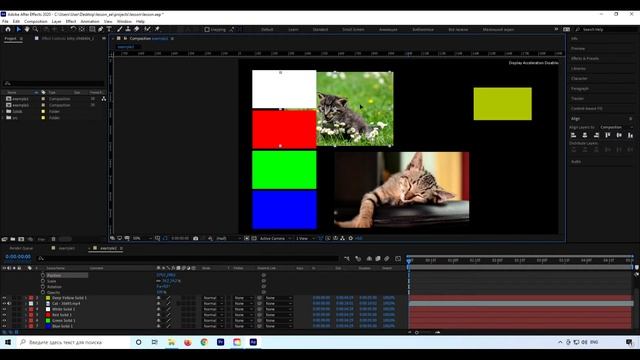This screenshot has height=360, width=640.
Task: Switch to Effect Controls panel tab
Action: [x=68, y=38]
